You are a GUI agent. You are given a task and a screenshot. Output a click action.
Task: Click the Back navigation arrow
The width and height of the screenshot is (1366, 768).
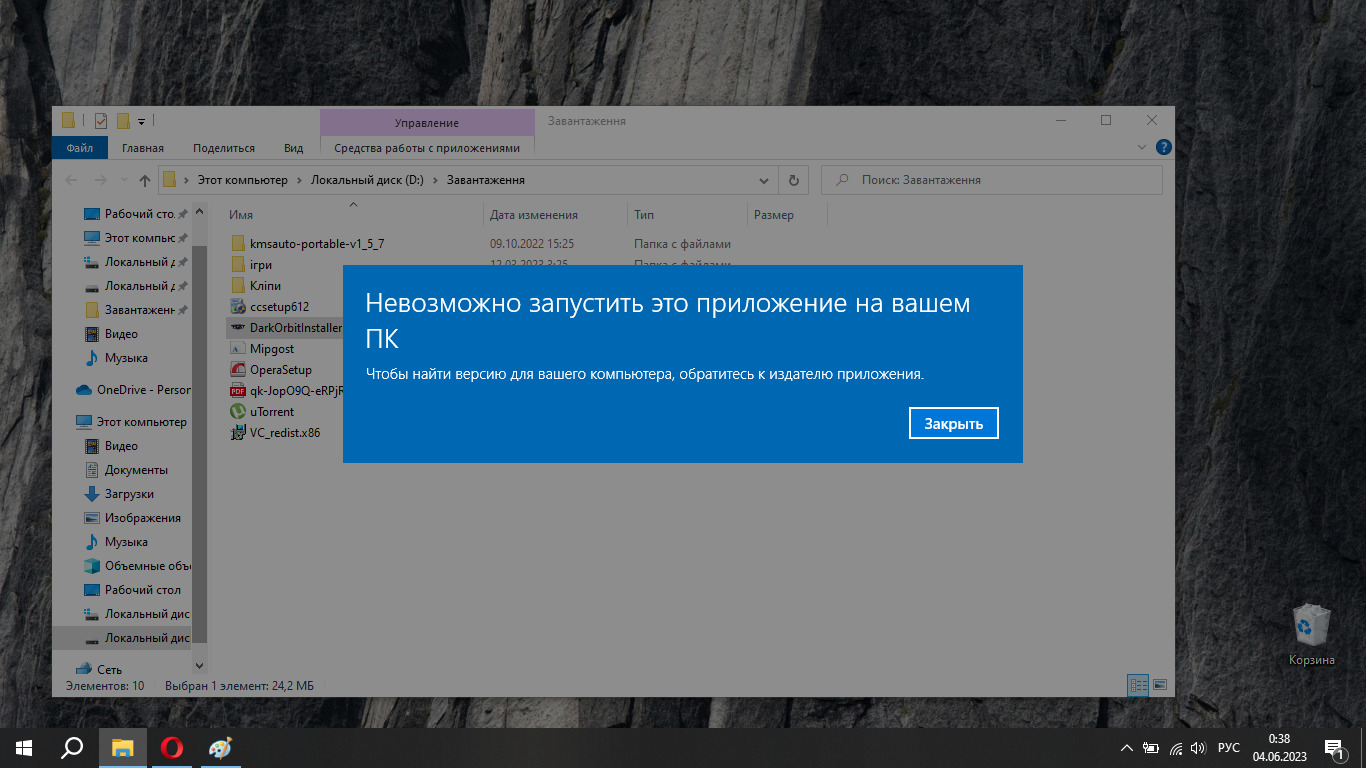tap(71, 180)
